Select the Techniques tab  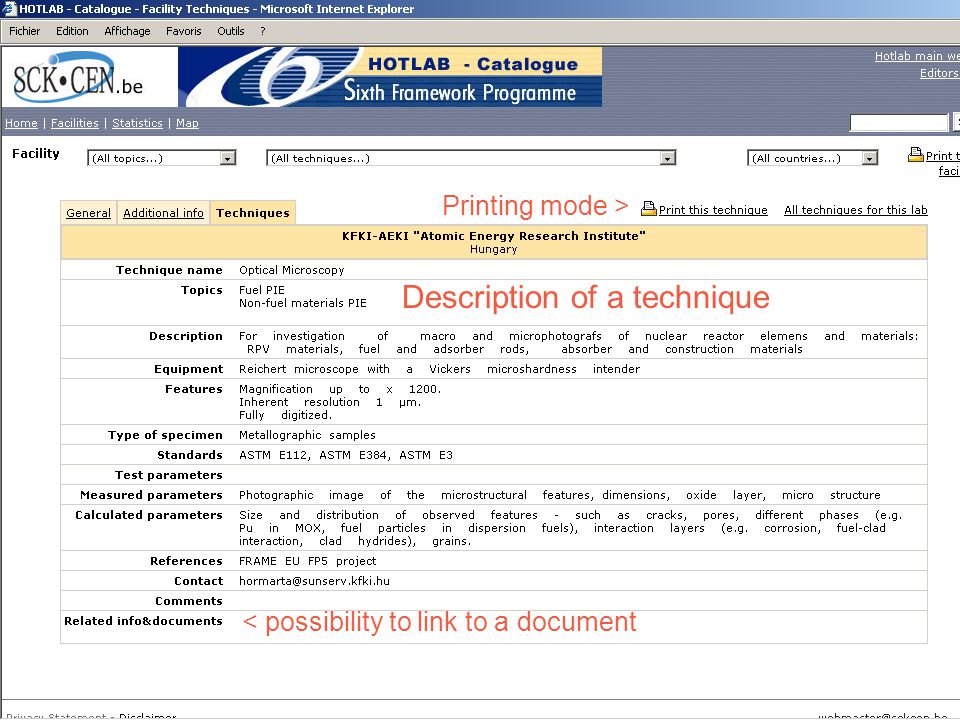(253, 212)
